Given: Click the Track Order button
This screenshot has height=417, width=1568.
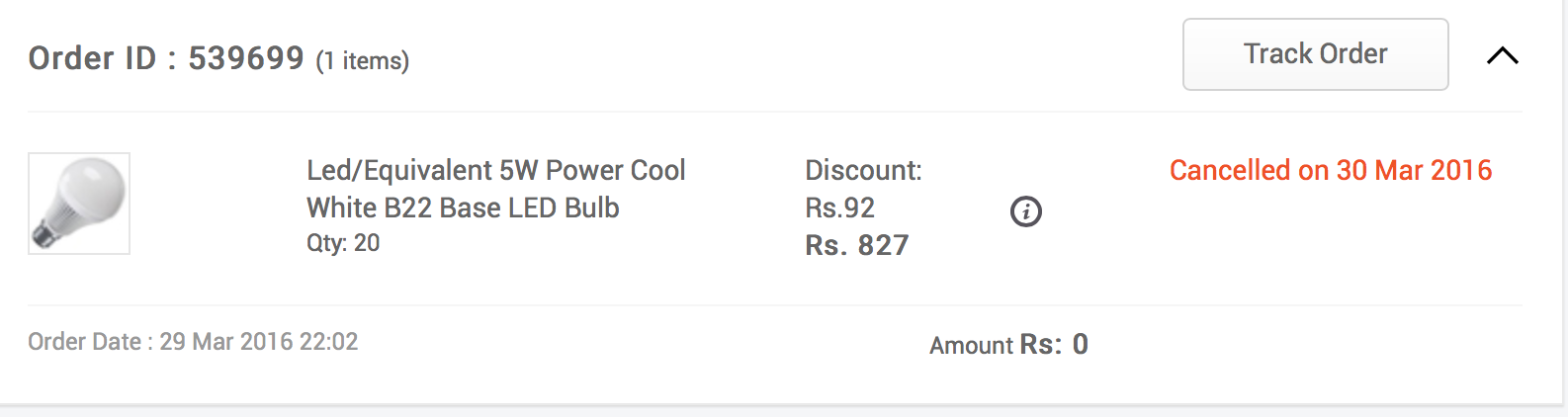Looking at the screenshot, I should (1315, 54).
